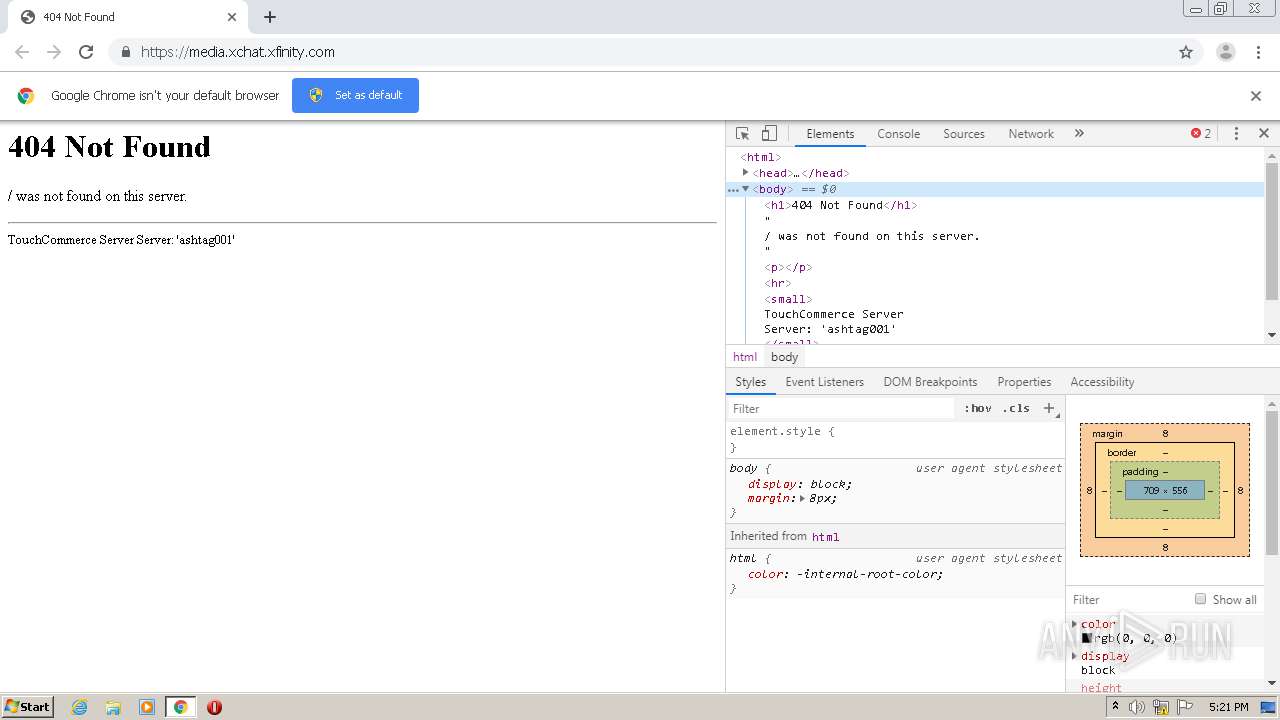Click the Start button

28,707
